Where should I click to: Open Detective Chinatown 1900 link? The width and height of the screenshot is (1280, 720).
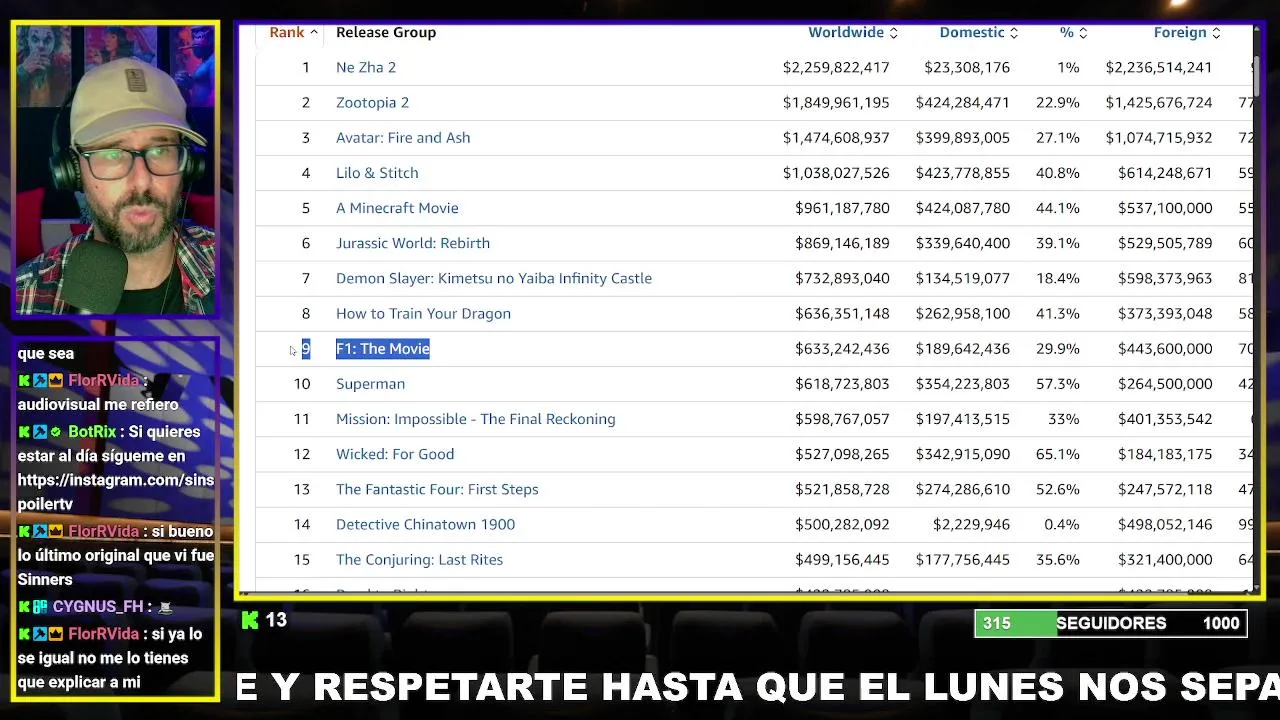425,524
